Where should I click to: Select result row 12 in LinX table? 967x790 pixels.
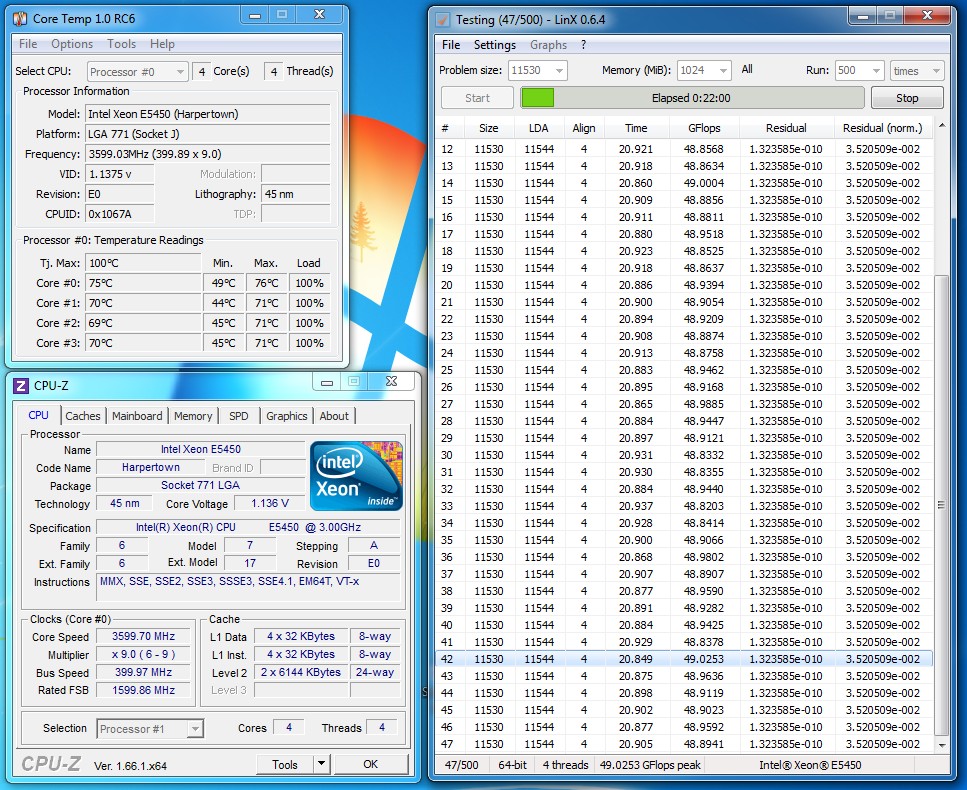click(x=684, y=149)
